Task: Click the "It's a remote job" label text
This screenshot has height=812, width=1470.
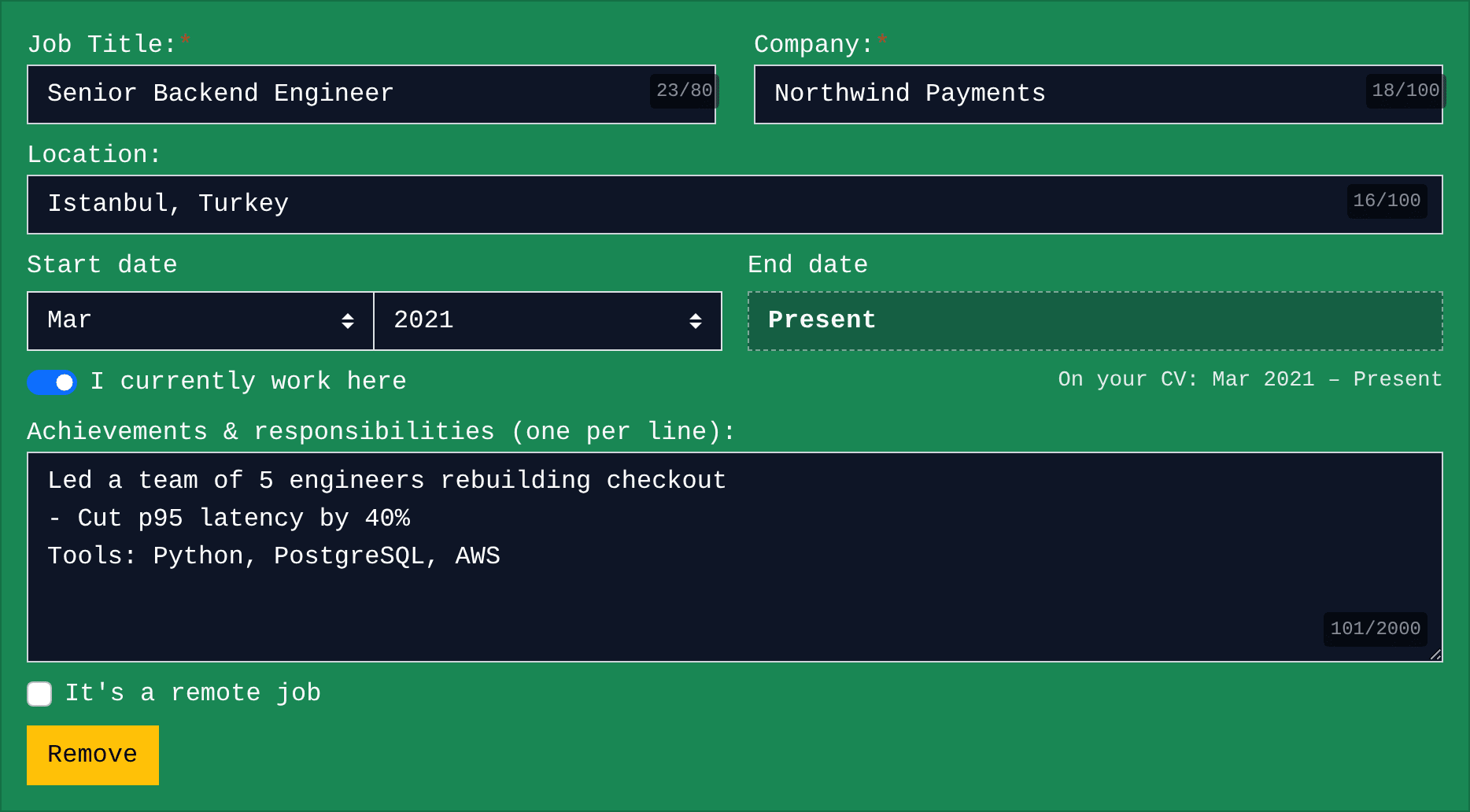Action: point(193,693)
